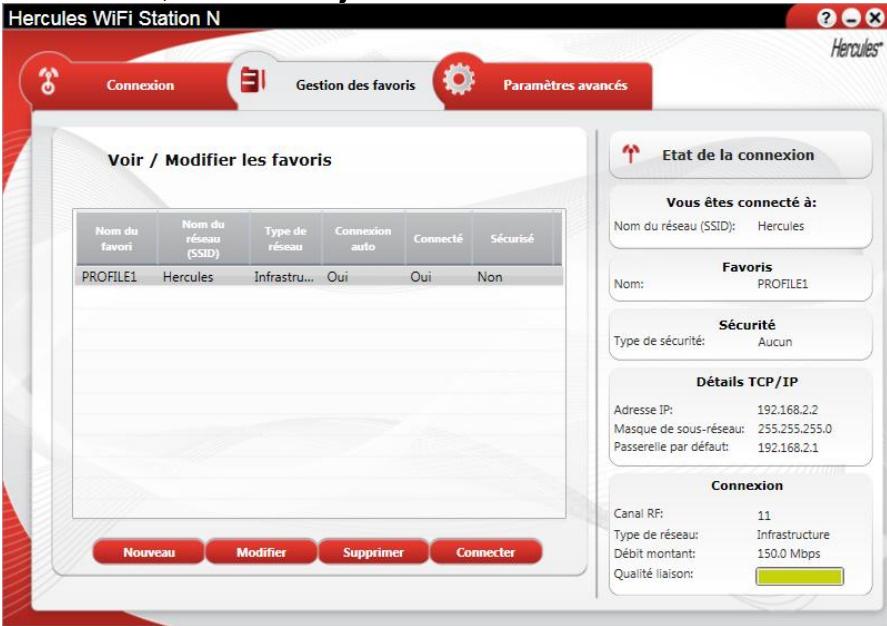Viewport: 887px width, 626px height.
Task: Click the Gestion des favoris folder icon
Action: 252,79
